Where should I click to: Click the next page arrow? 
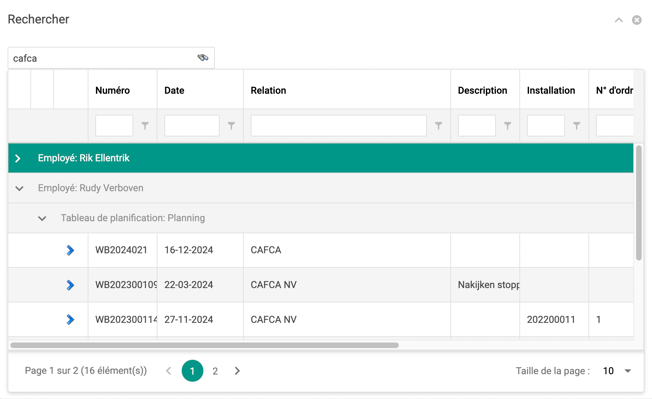tap(237, 371)
